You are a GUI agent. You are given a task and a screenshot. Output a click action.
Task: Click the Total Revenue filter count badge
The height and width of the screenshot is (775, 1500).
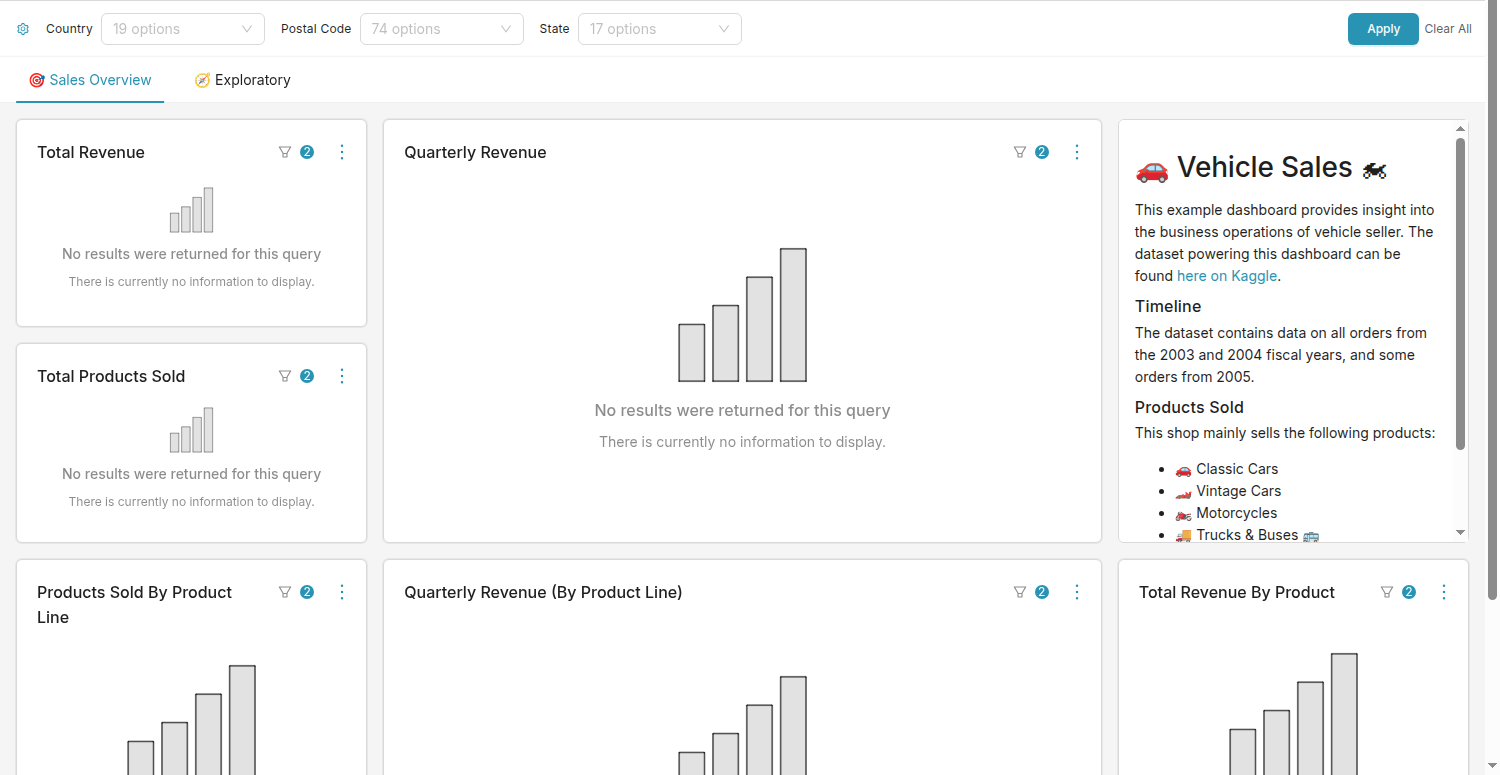pos(307,152)
